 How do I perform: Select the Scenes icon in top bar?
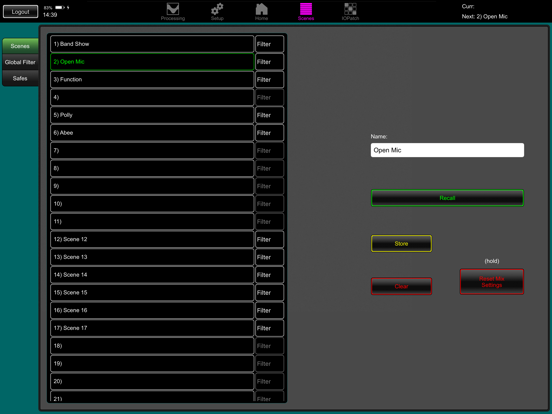click(x=306, y=9)
